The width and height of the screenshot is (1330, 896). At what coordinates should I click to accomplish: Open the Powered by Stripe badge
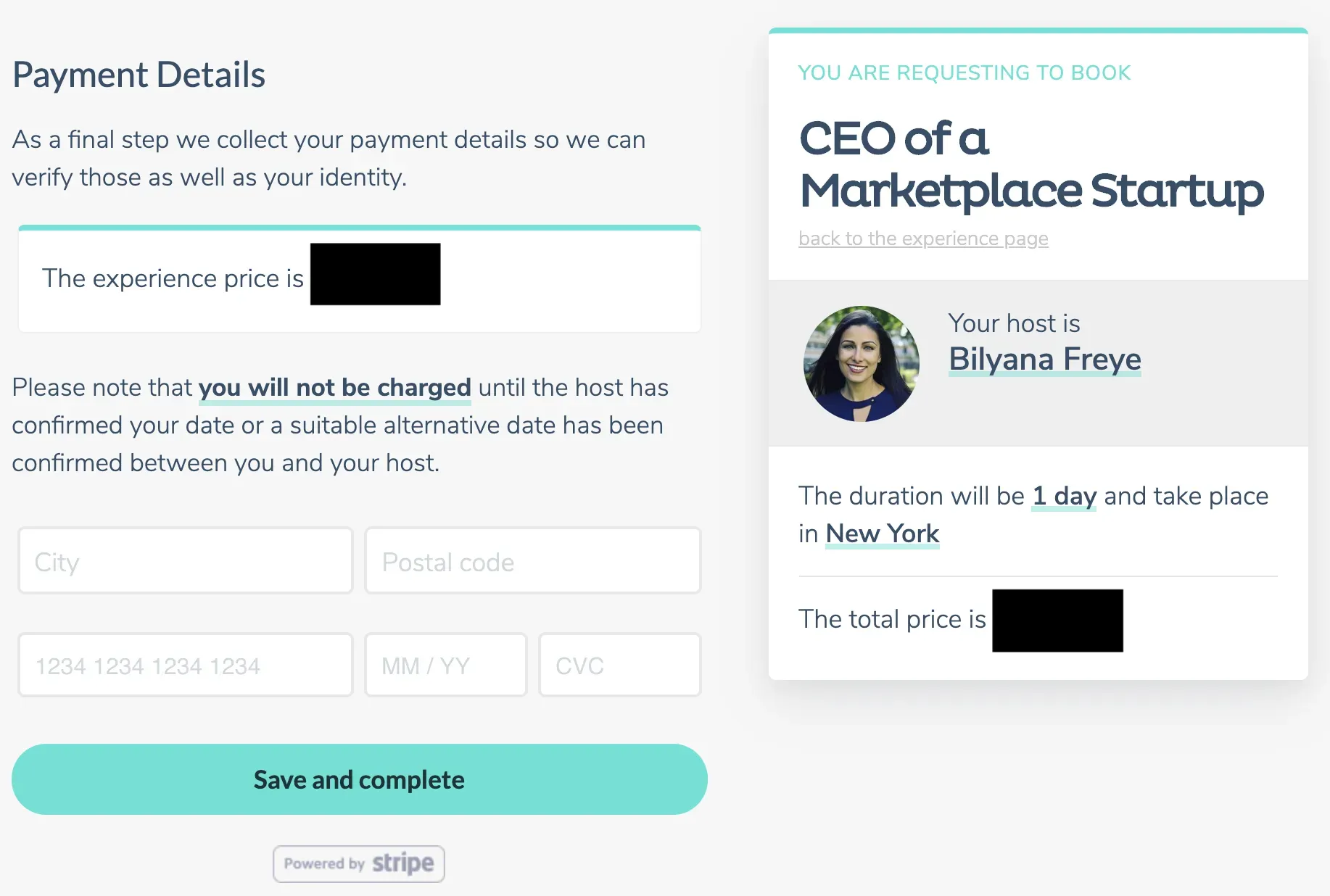358,863
